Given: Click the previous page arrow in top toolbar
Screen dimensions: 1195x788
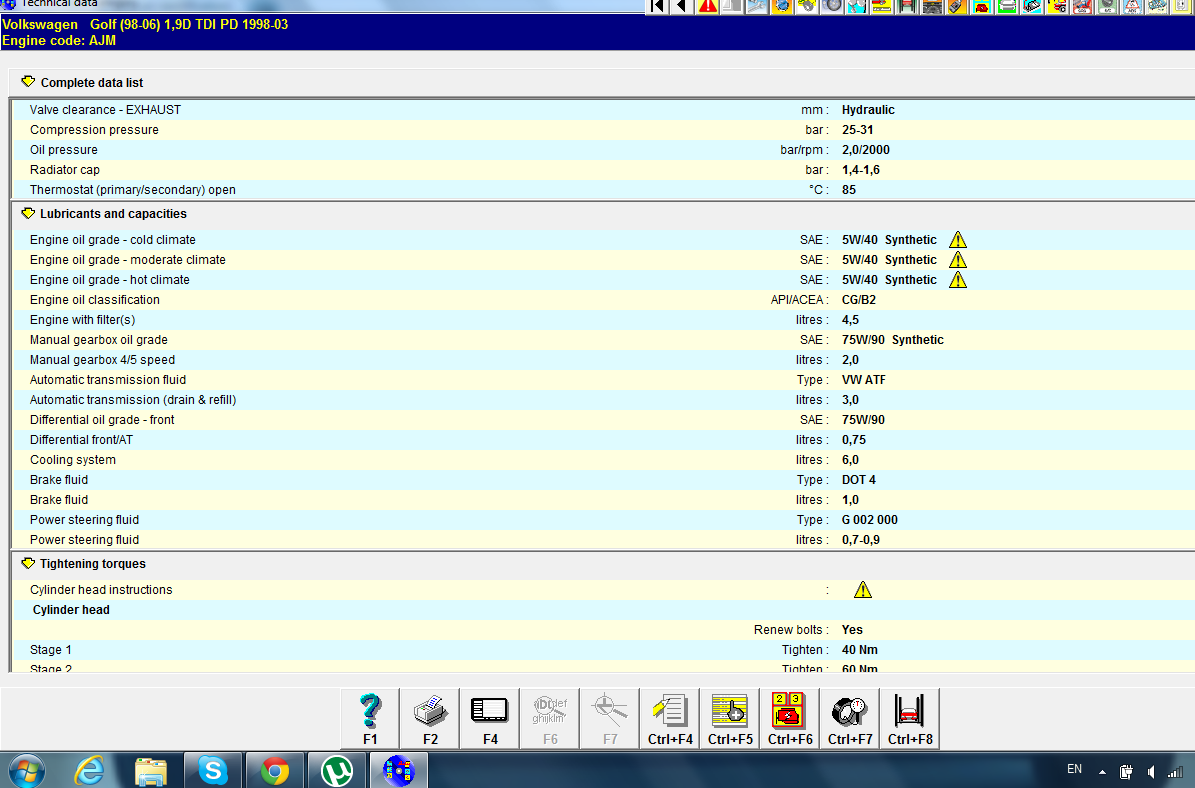Looking at the screenshot, I should click(x=682, y=6).
